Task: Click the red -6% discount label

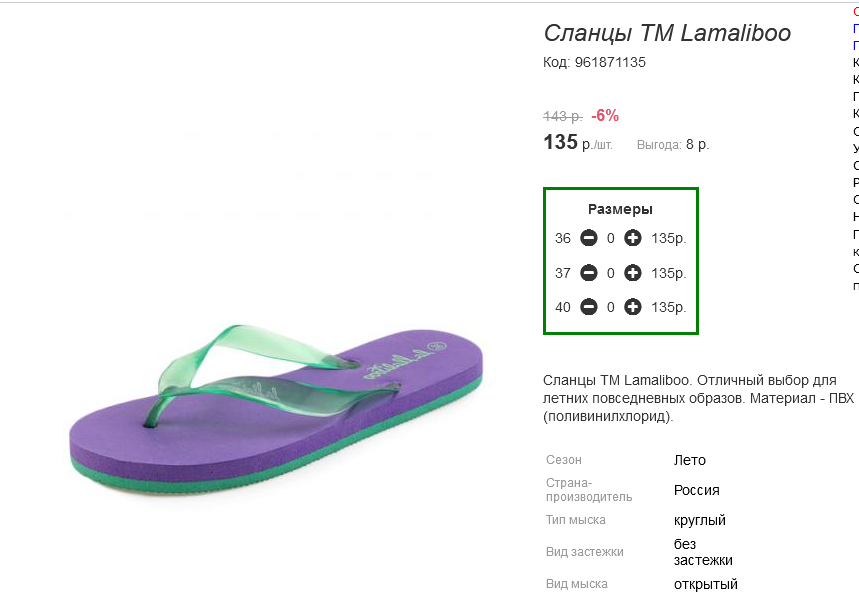Action: (605, 116)
